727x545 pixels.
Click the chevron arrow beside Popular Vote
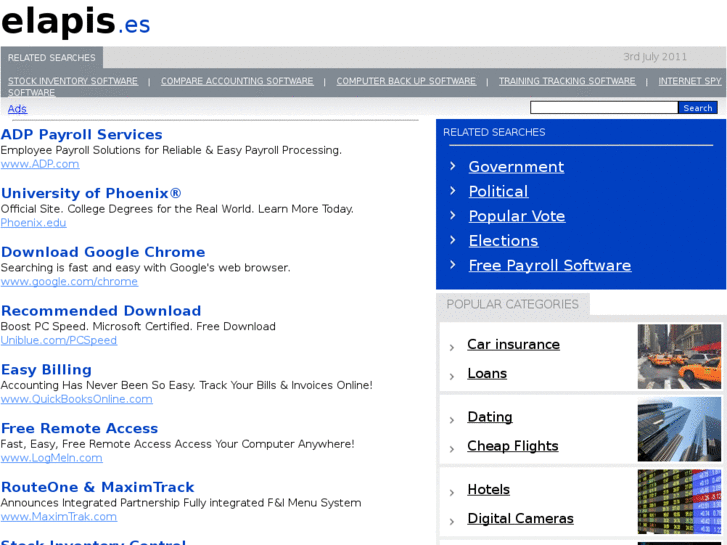(453, 215)
